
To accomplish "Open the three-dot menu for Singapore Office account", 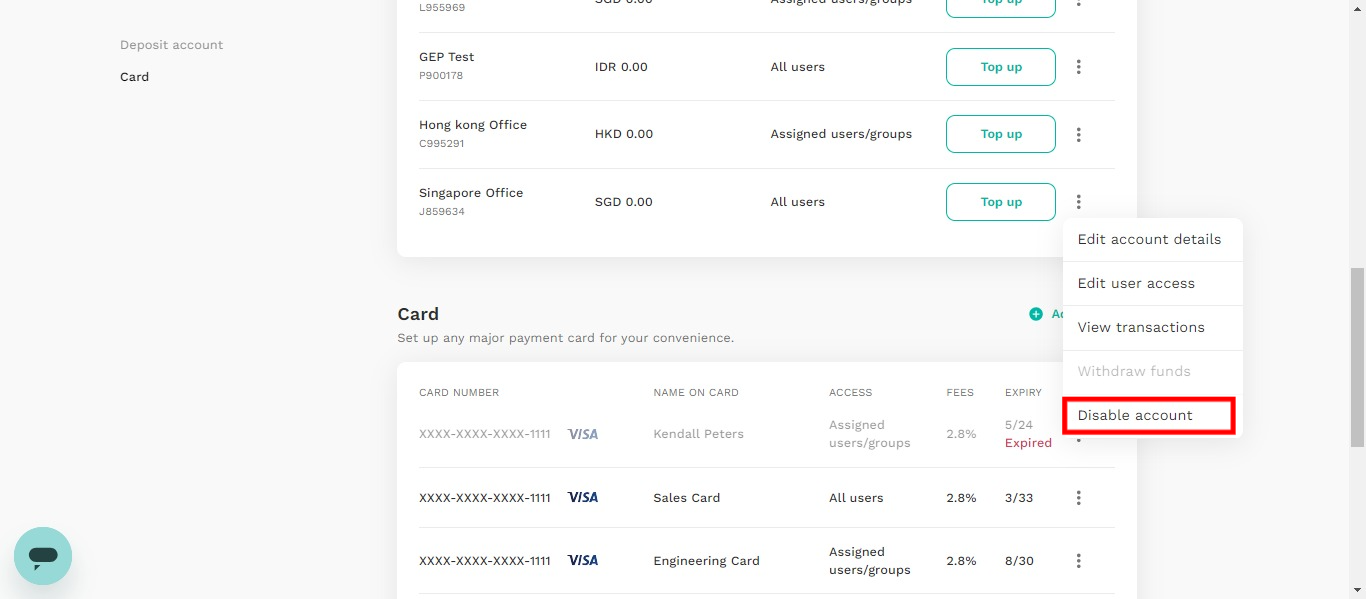I will click(x=1078, y=202).
